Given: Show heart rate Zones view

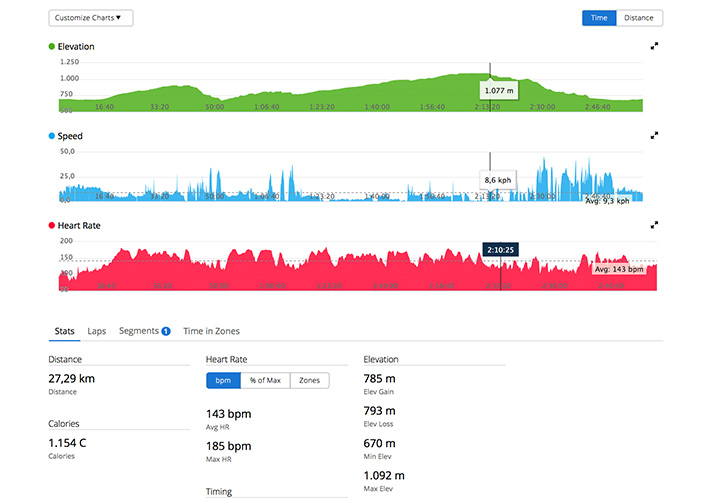Looking at the screenshot, I should [x=309, y=380].
